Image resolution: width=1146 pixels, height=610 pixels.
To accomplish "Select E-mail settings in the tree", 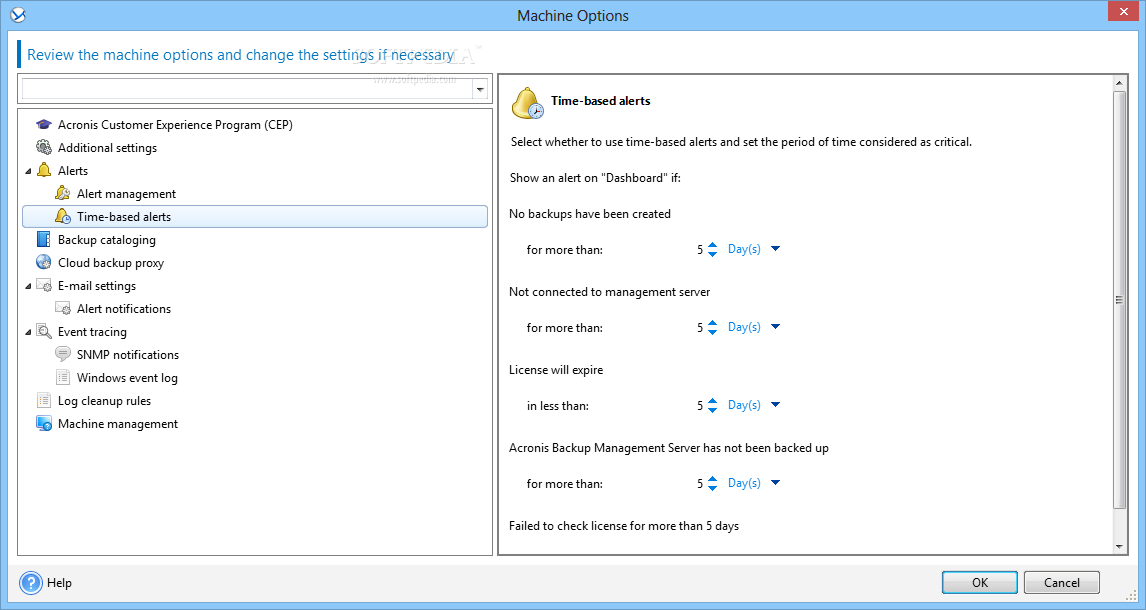I will (x=97, y=286).
